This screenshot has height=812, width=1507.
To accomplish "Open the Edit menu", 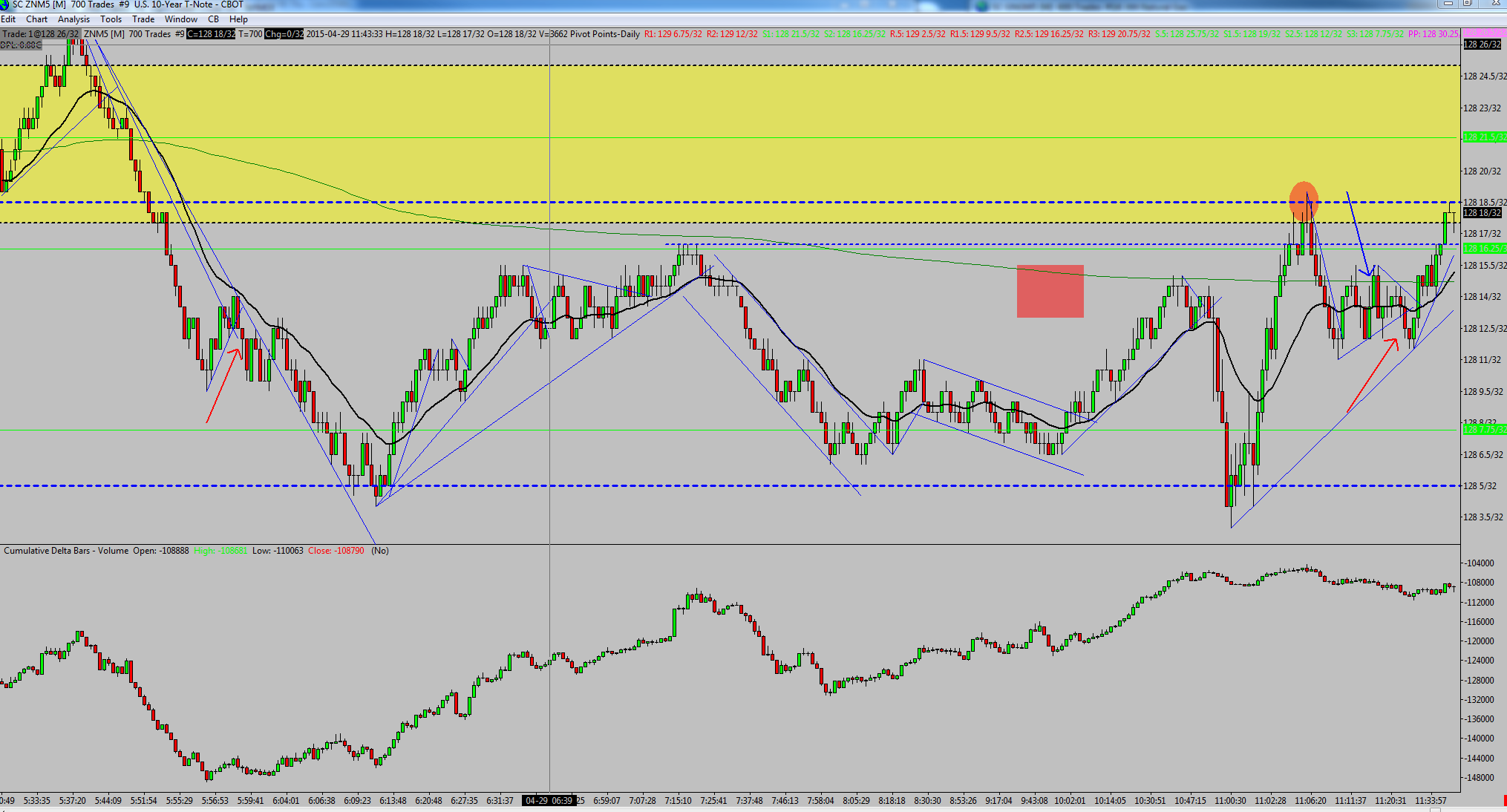I will (x=8, y=19).
